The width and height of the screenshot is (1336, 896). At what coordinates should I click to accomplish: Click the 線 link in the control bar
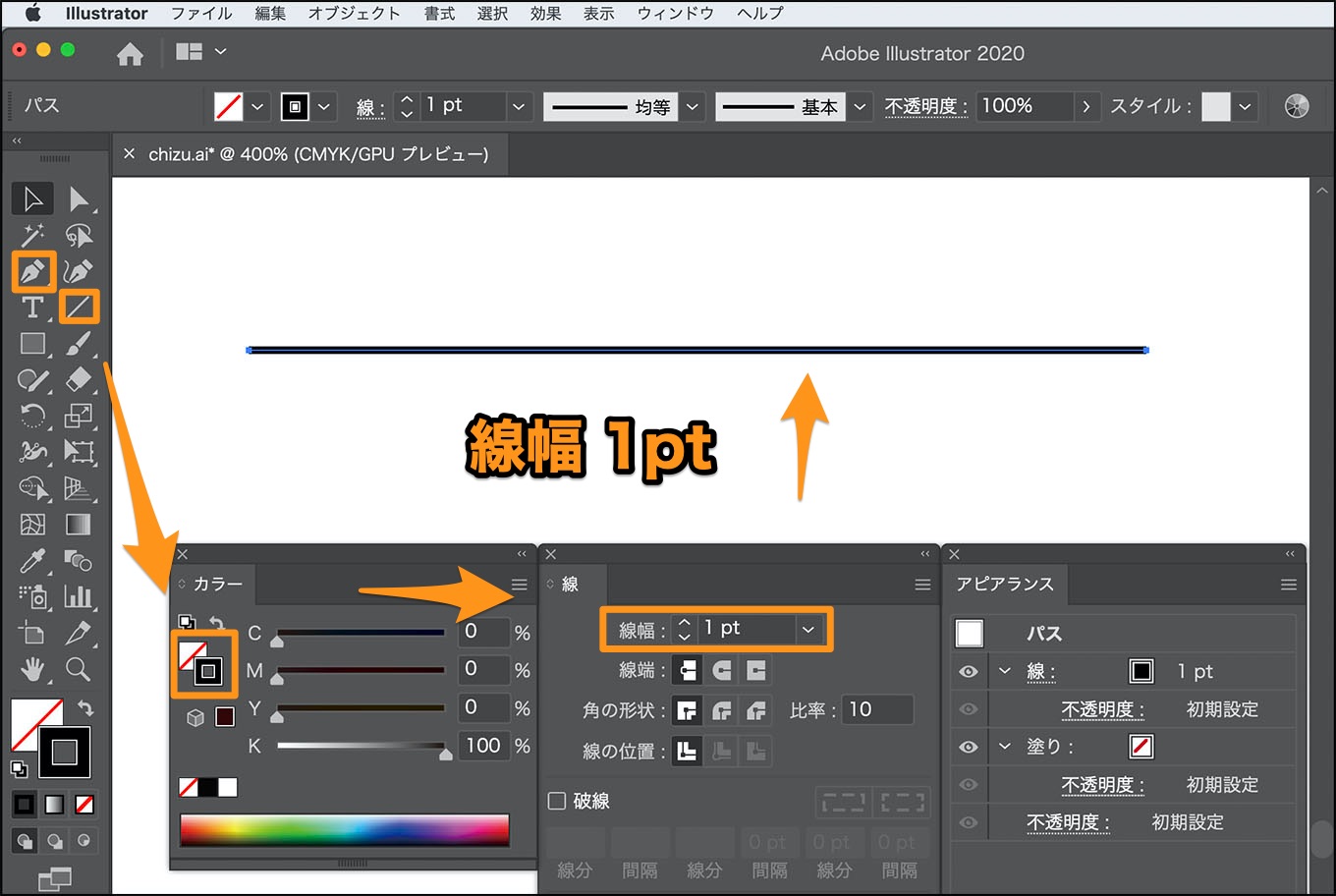(369, 107)
